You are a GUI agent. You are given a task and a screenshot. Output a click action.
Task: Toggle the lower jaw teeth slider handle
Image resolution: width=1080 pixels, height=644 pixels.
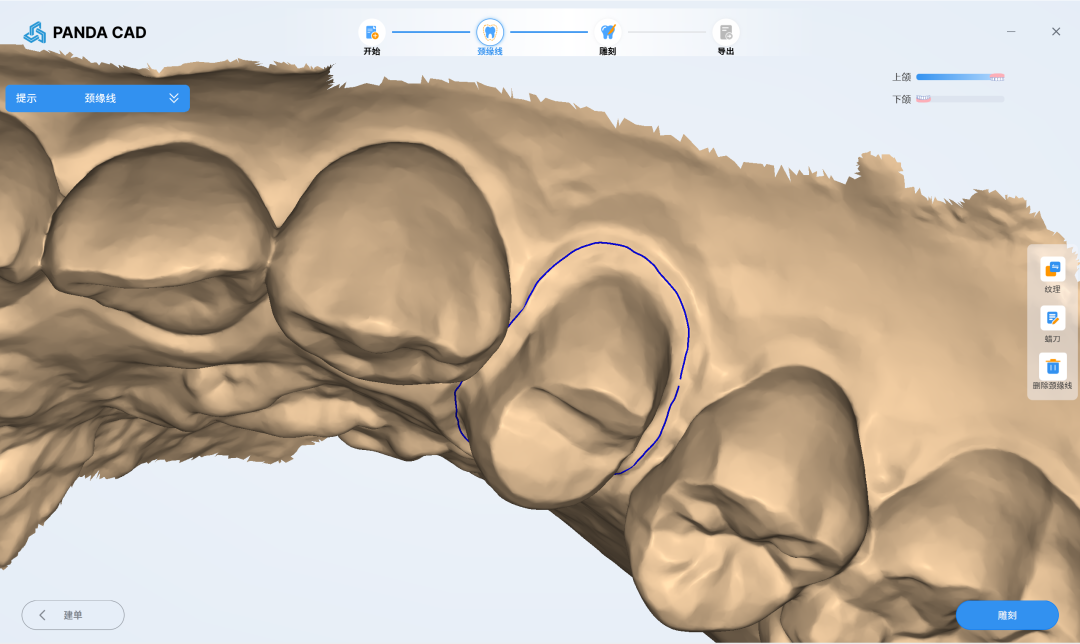pyautogui.click(x=924, y=99)
